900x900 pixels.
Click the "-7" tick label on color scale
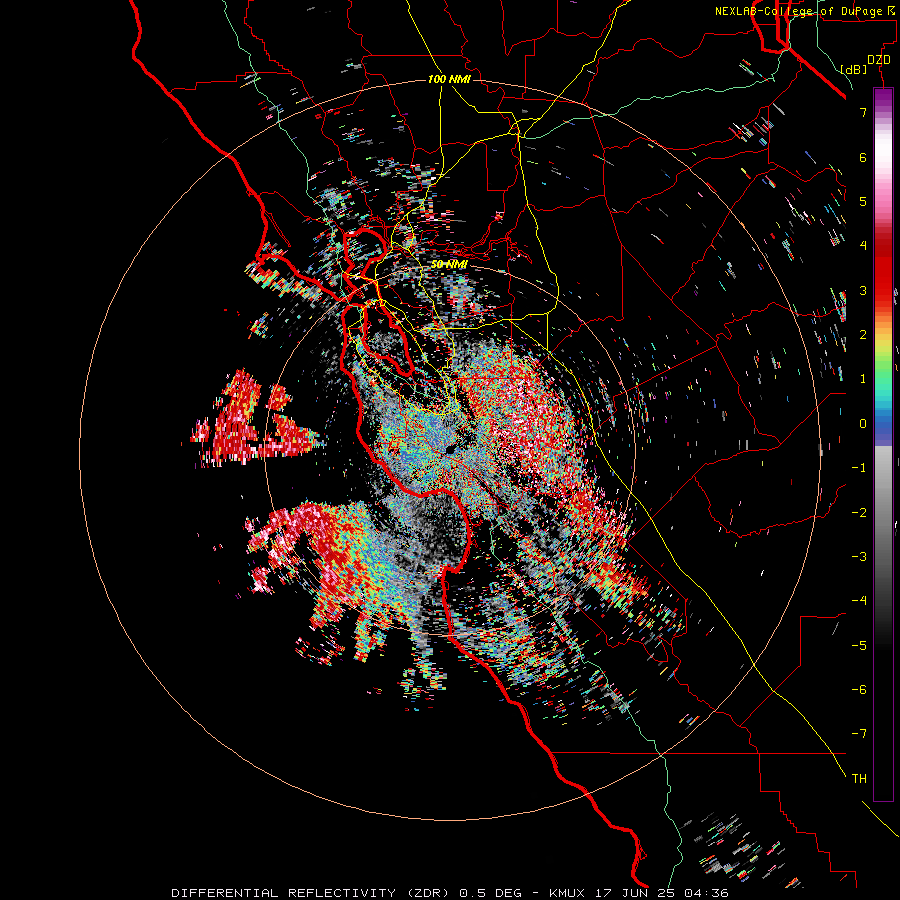coord(859,734)
